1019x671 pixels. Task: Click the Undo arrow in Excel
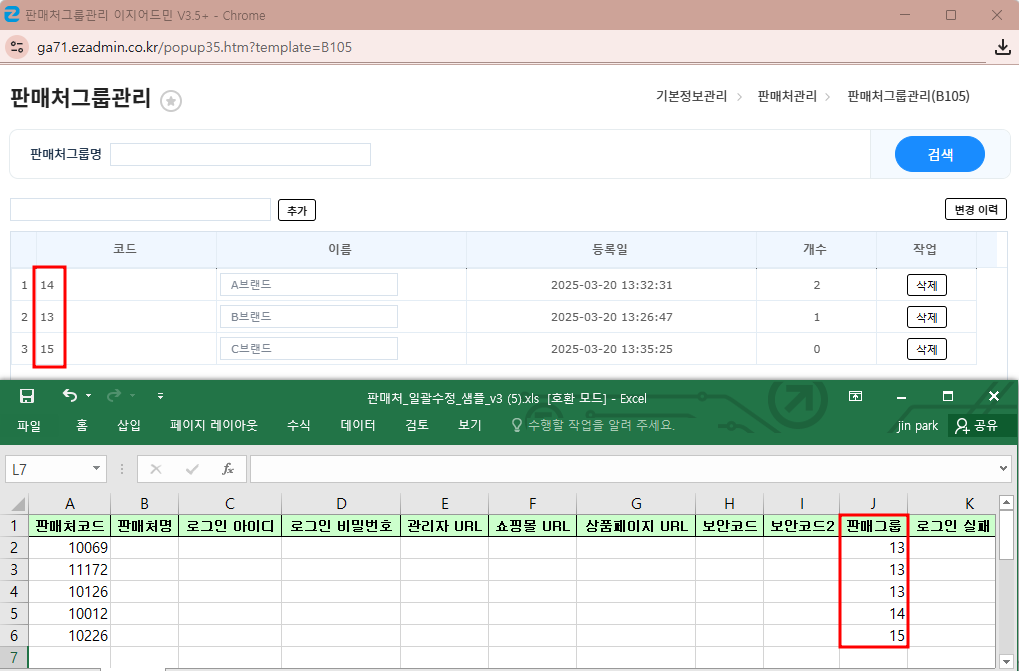tap(69, 396)
